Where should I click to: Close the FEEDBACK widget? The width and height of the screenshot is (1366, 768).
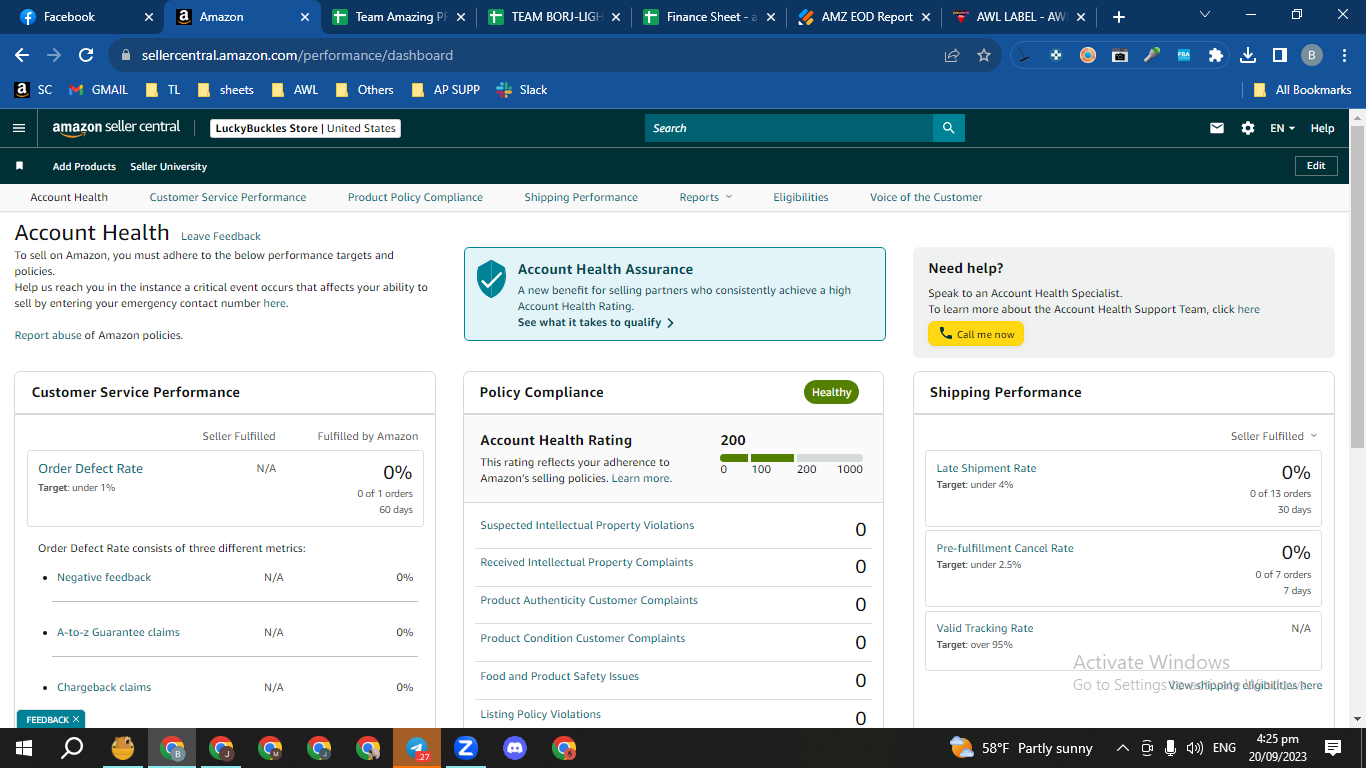77,719
